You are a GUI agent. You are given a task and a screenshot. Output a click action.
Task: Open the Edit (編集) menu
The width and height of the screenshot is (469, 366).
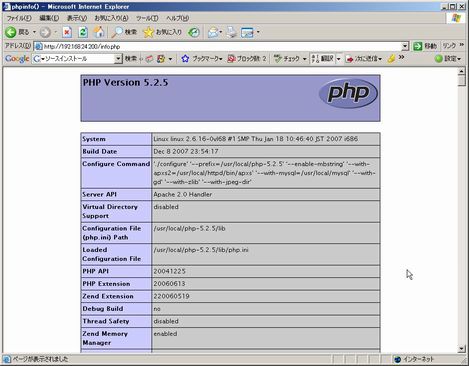click(49, 18)
